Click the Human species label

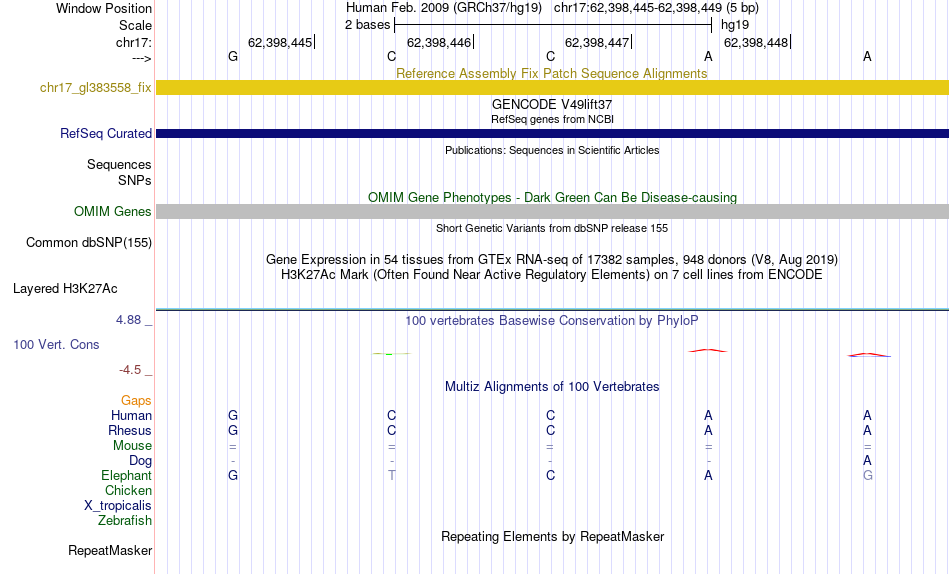pos(131,416)
